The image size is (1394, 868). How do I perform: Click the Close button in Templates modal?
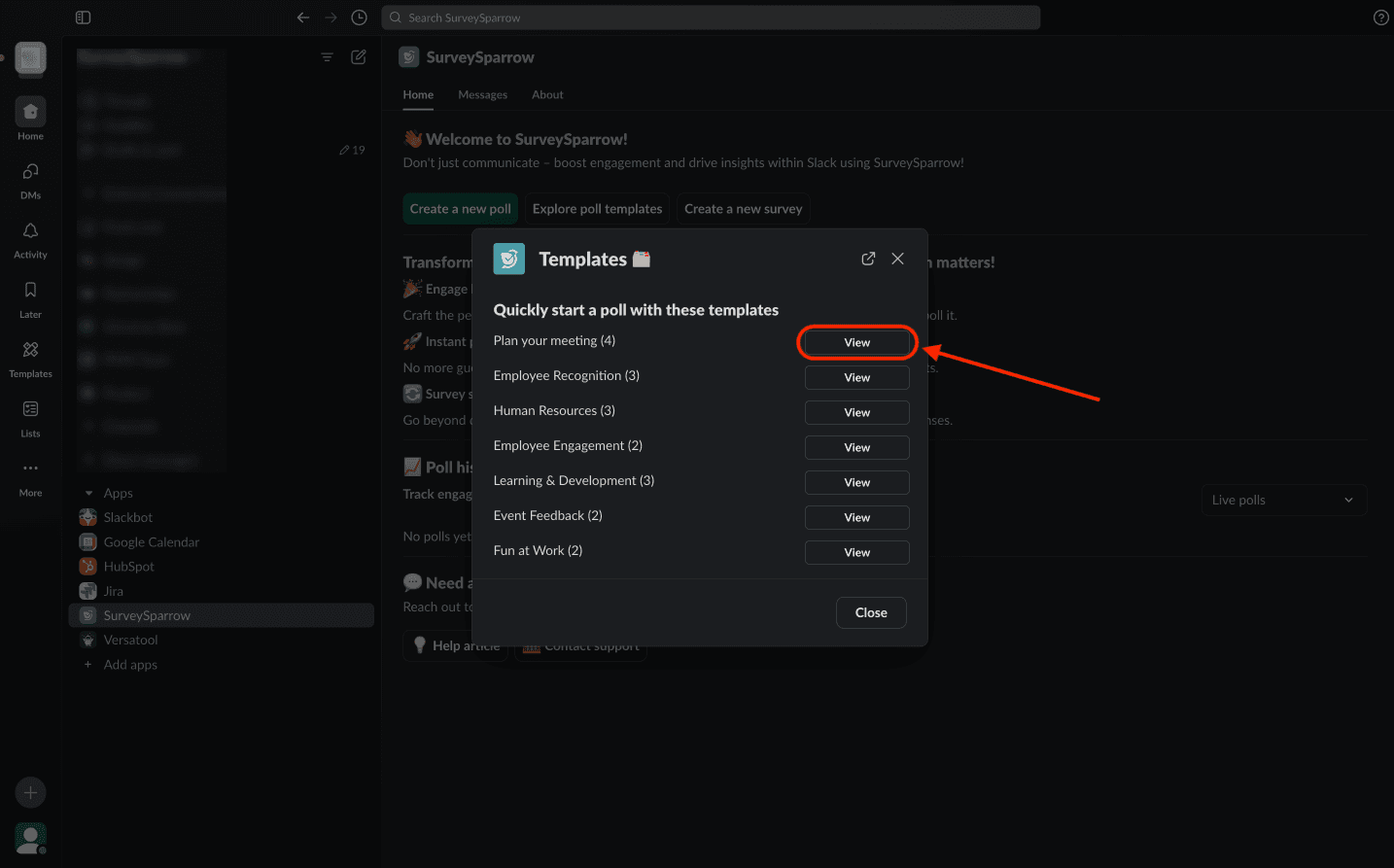[871, 613]
